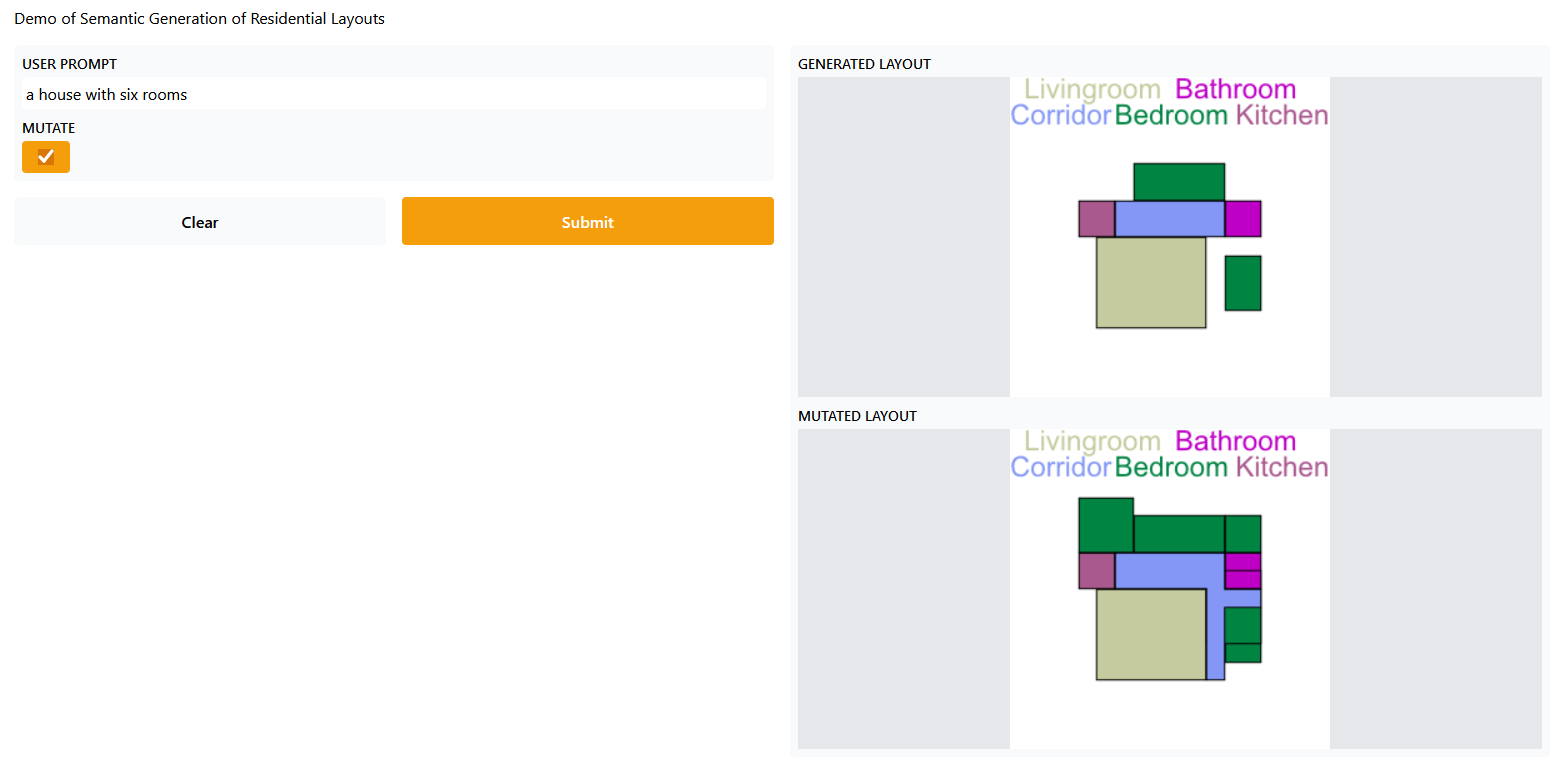Select blue corridor block in generated layout
This screenshot has width=1563, height=768.
[1169, 219]
